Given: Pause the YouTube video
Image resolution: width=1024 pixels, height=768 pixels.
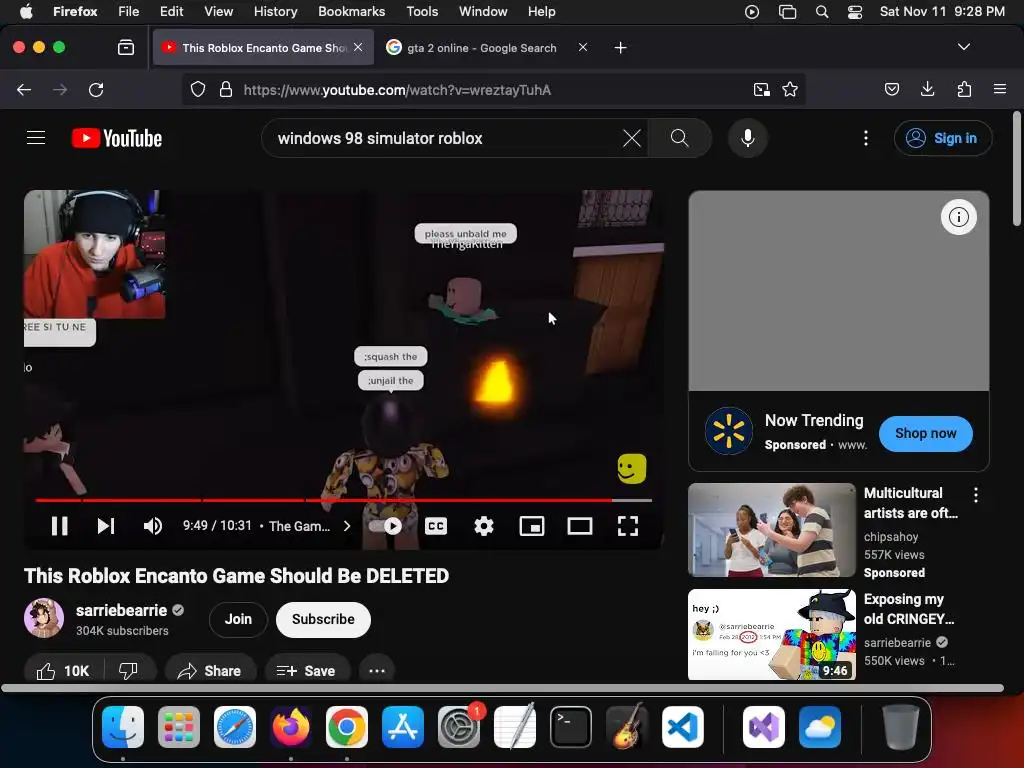Looking at the screenshot, I should (x=59, y=526).
